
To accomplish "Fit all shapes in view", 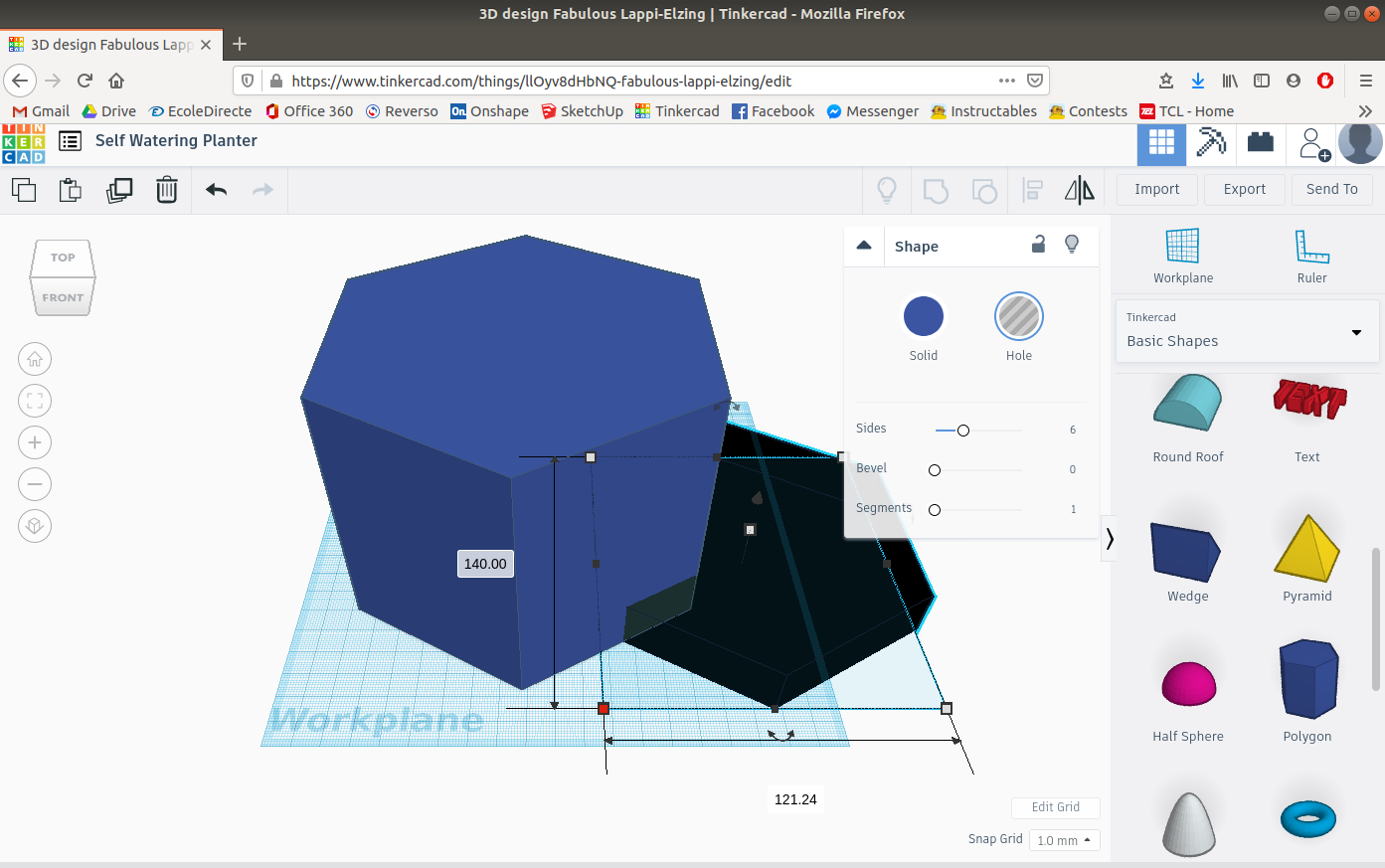I will coord(35,401).
